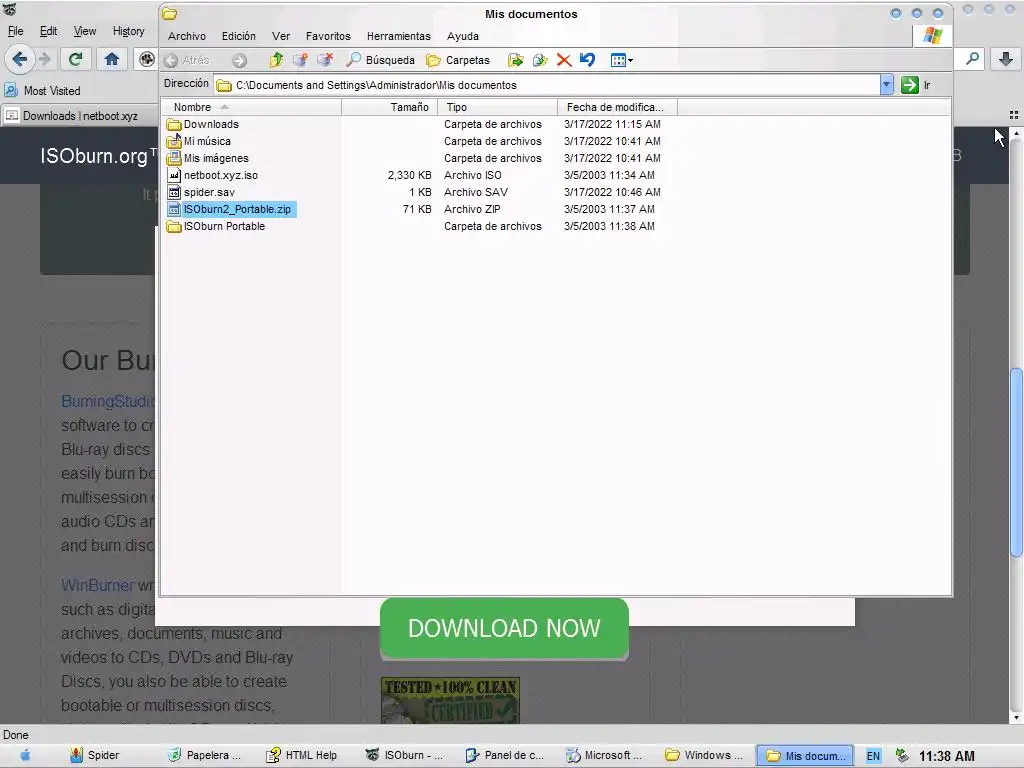Go to the browser home page
Viewport: 1024px width, 768px height.
tap(112, 59)
